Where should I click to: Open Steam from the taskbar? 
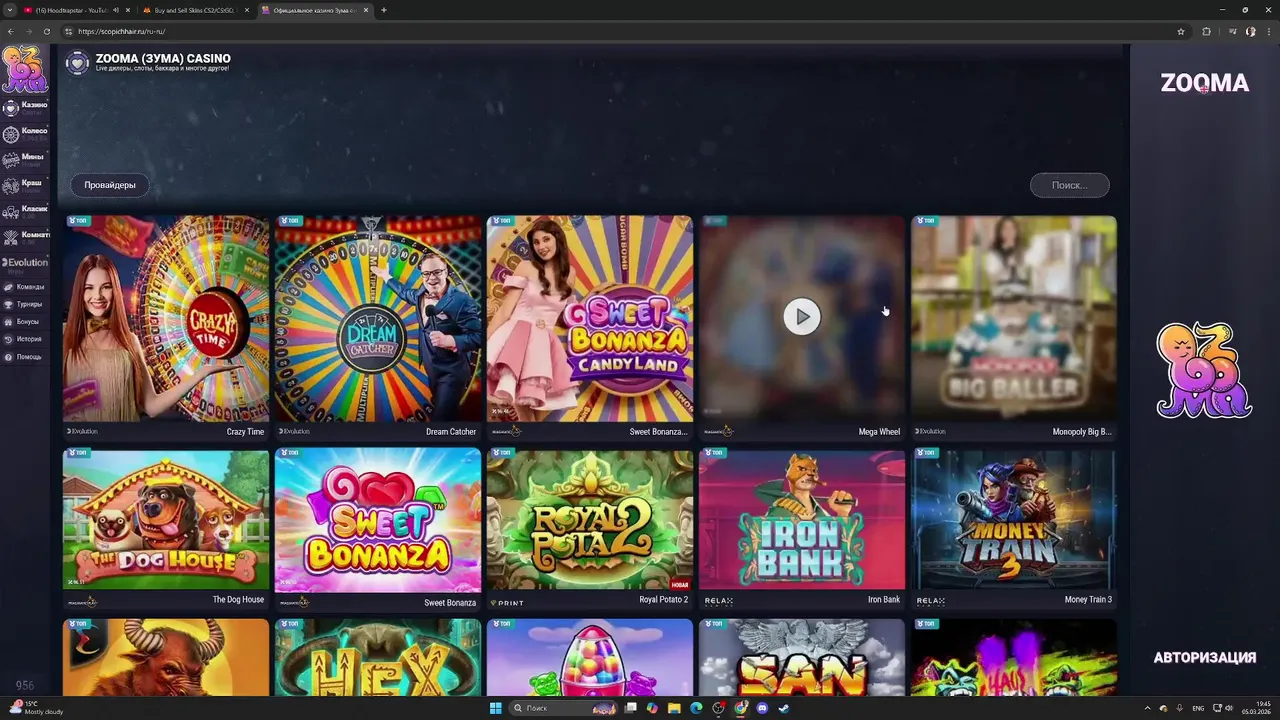pos(783,708)
